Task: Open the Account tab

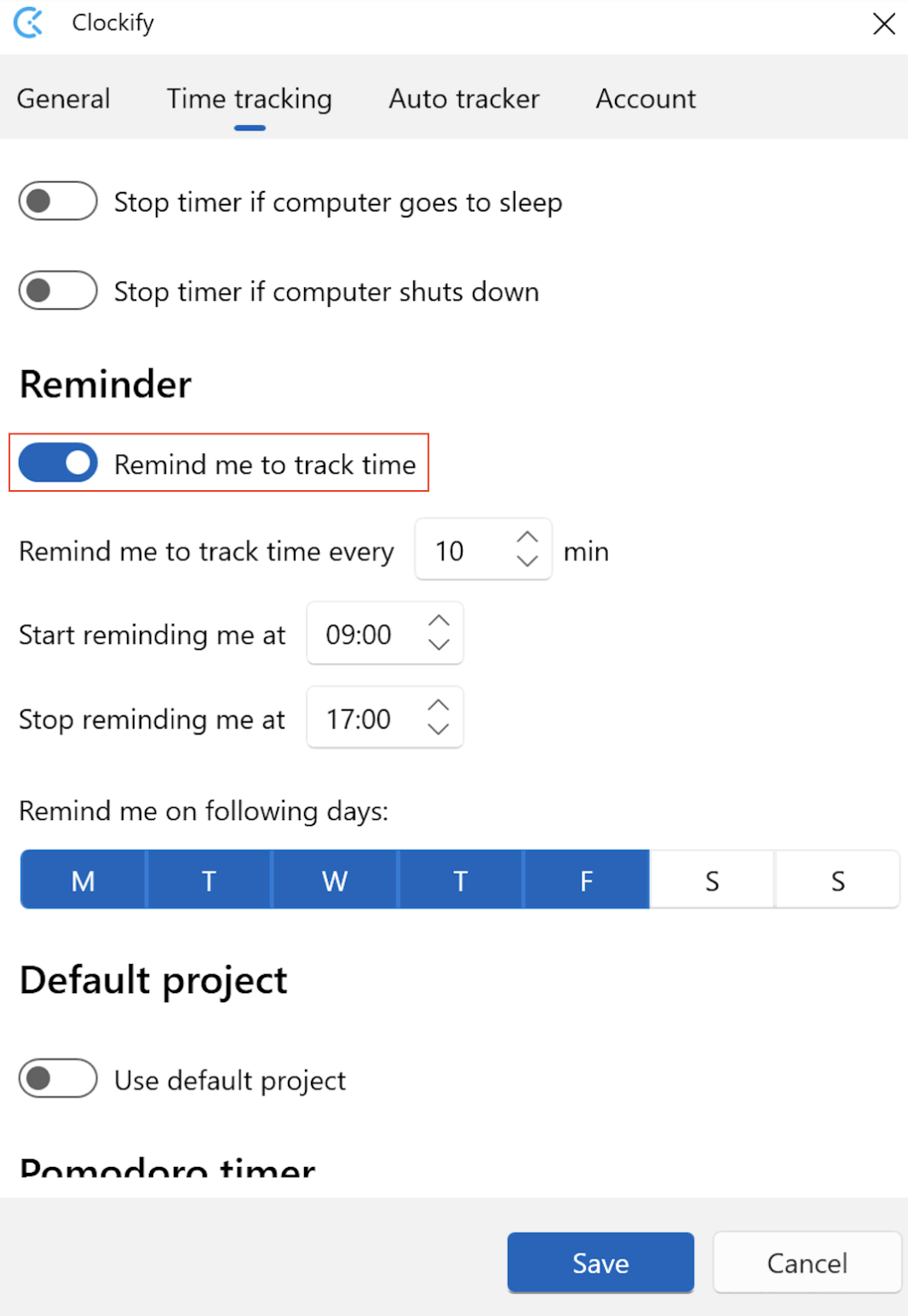Action: (646, 99)
